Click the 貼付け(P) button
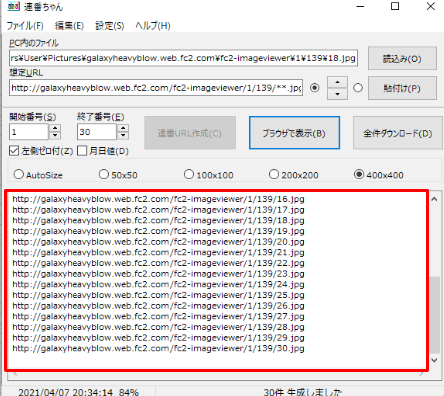444x396 pixels. point(402,88)
